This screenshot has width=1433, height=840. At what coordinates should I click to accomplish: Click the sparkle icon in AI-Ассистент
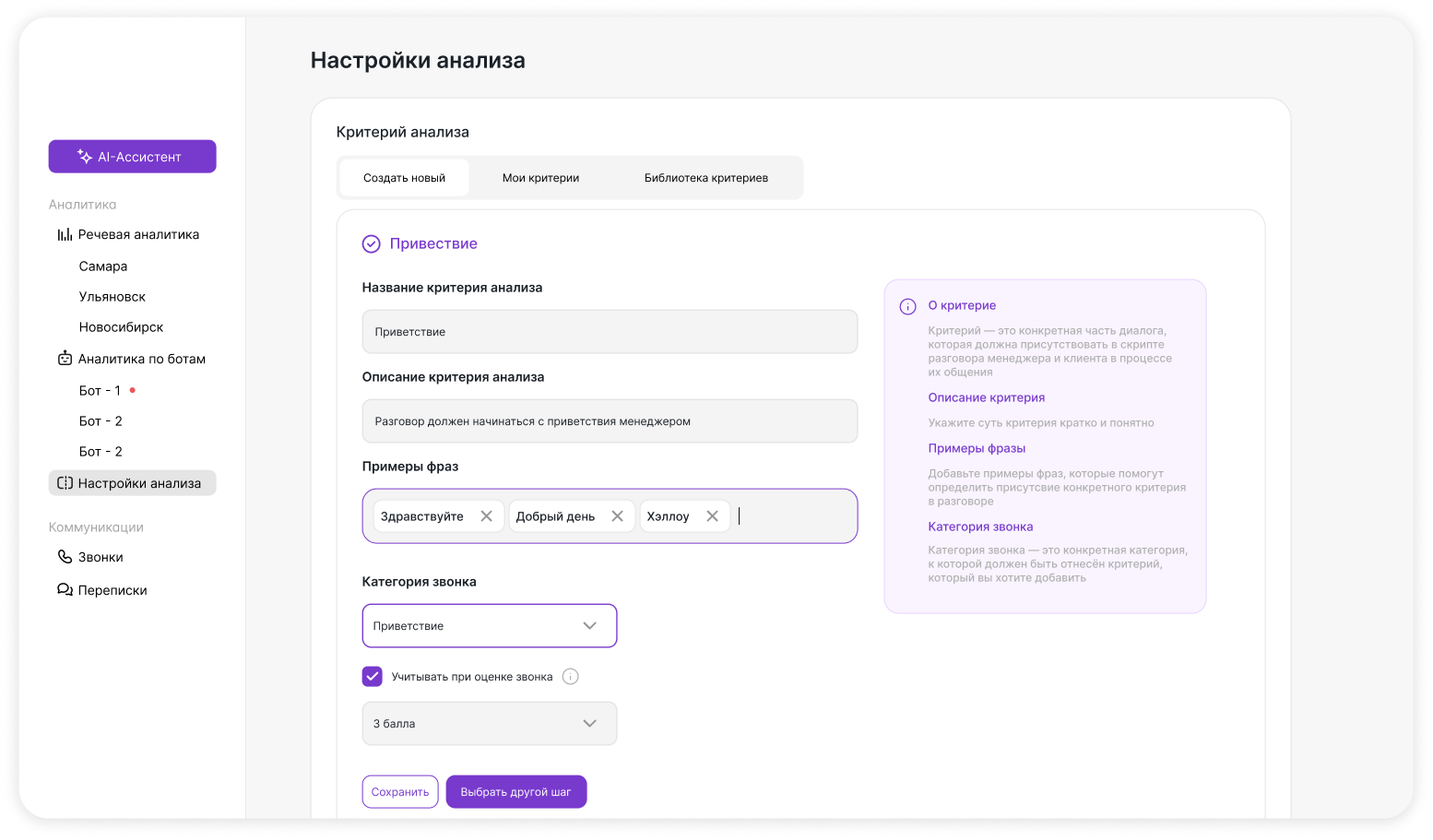point(85,157)
